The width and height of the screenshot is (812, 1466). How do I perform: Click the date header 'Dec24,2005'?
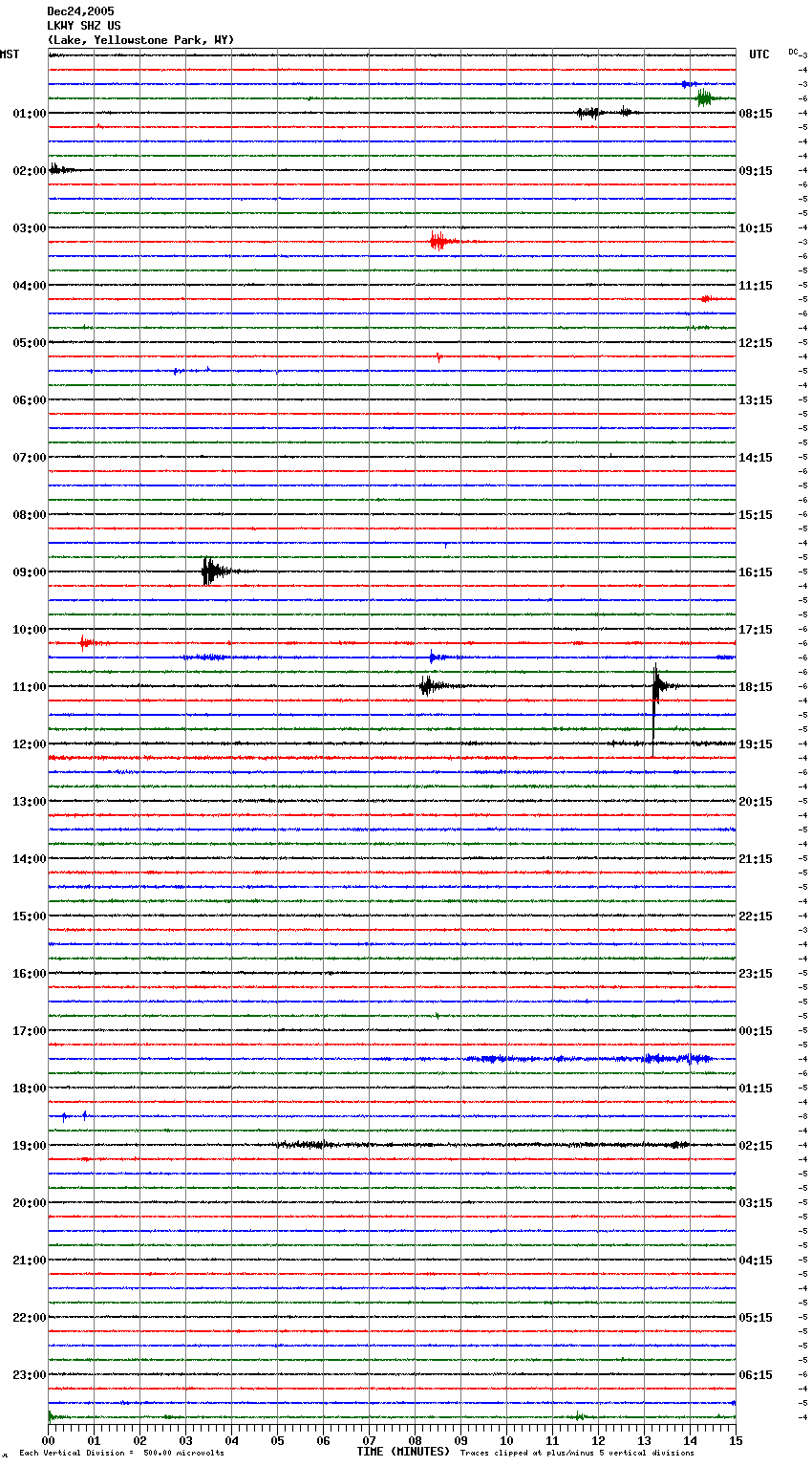pyautogui.click(x=80, y=11)
